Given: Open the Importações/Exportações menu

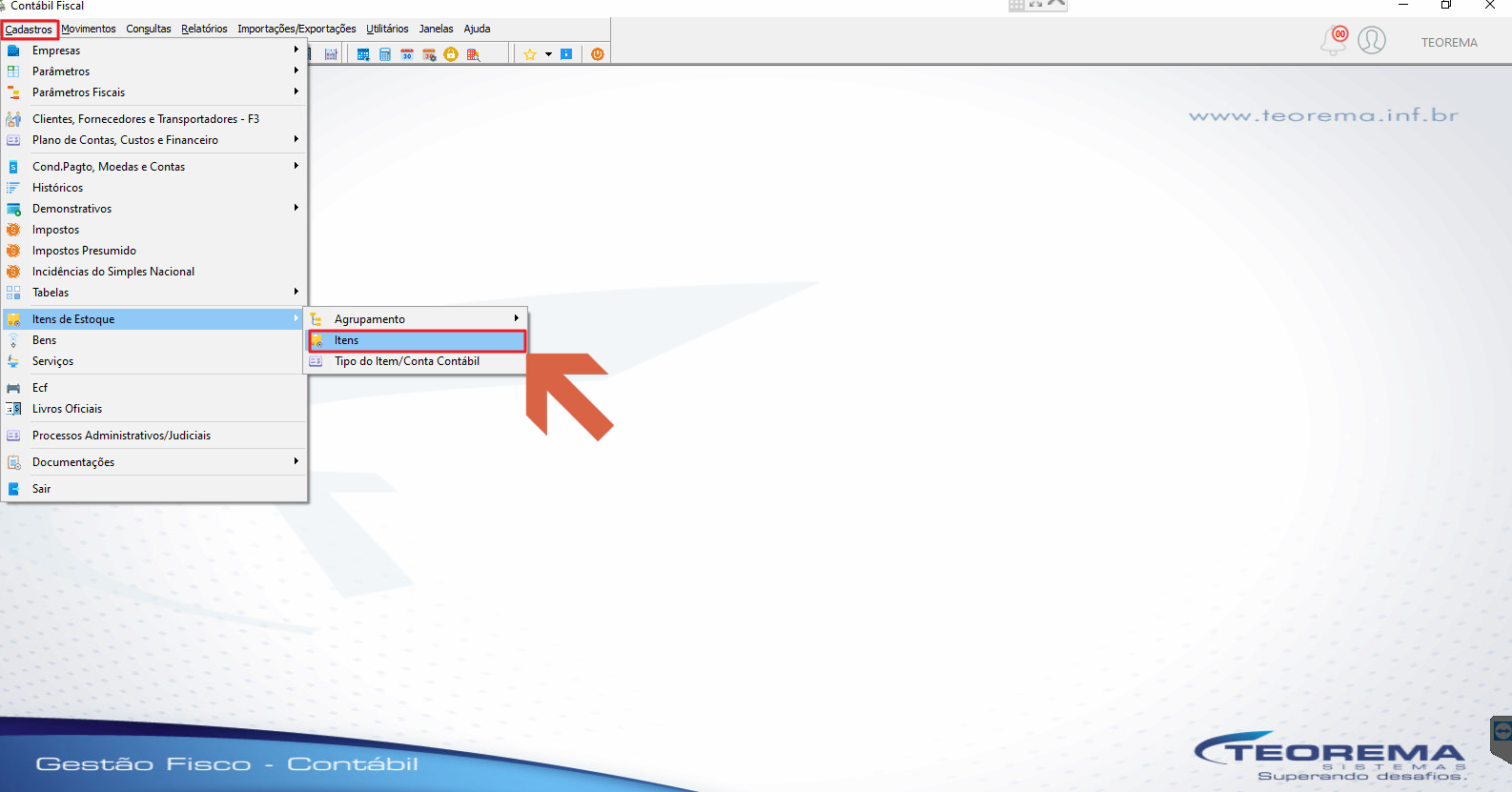Looking at the screenshot, I should coord(296,30).
